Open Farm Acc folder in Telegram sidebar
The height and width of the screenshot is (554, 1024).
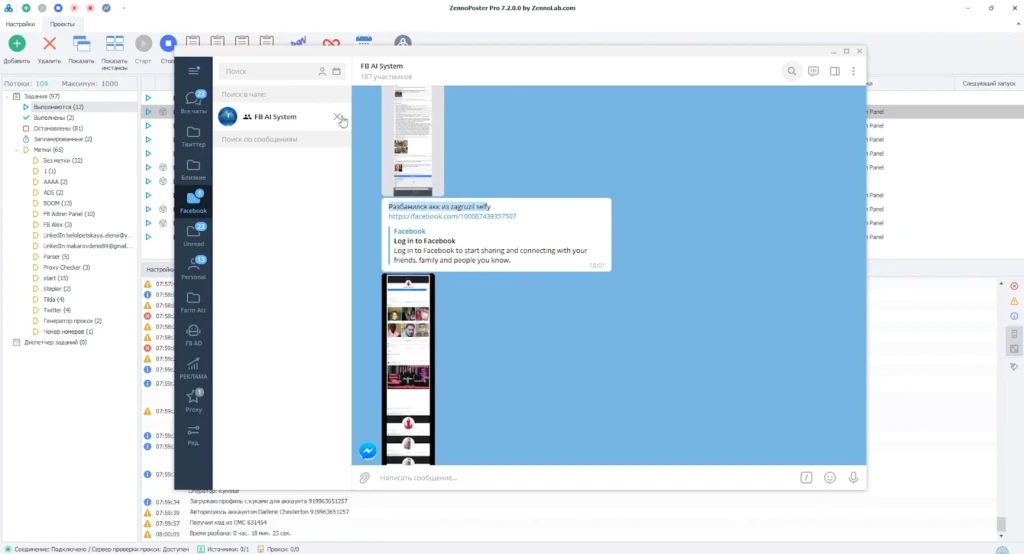(193, 302)
